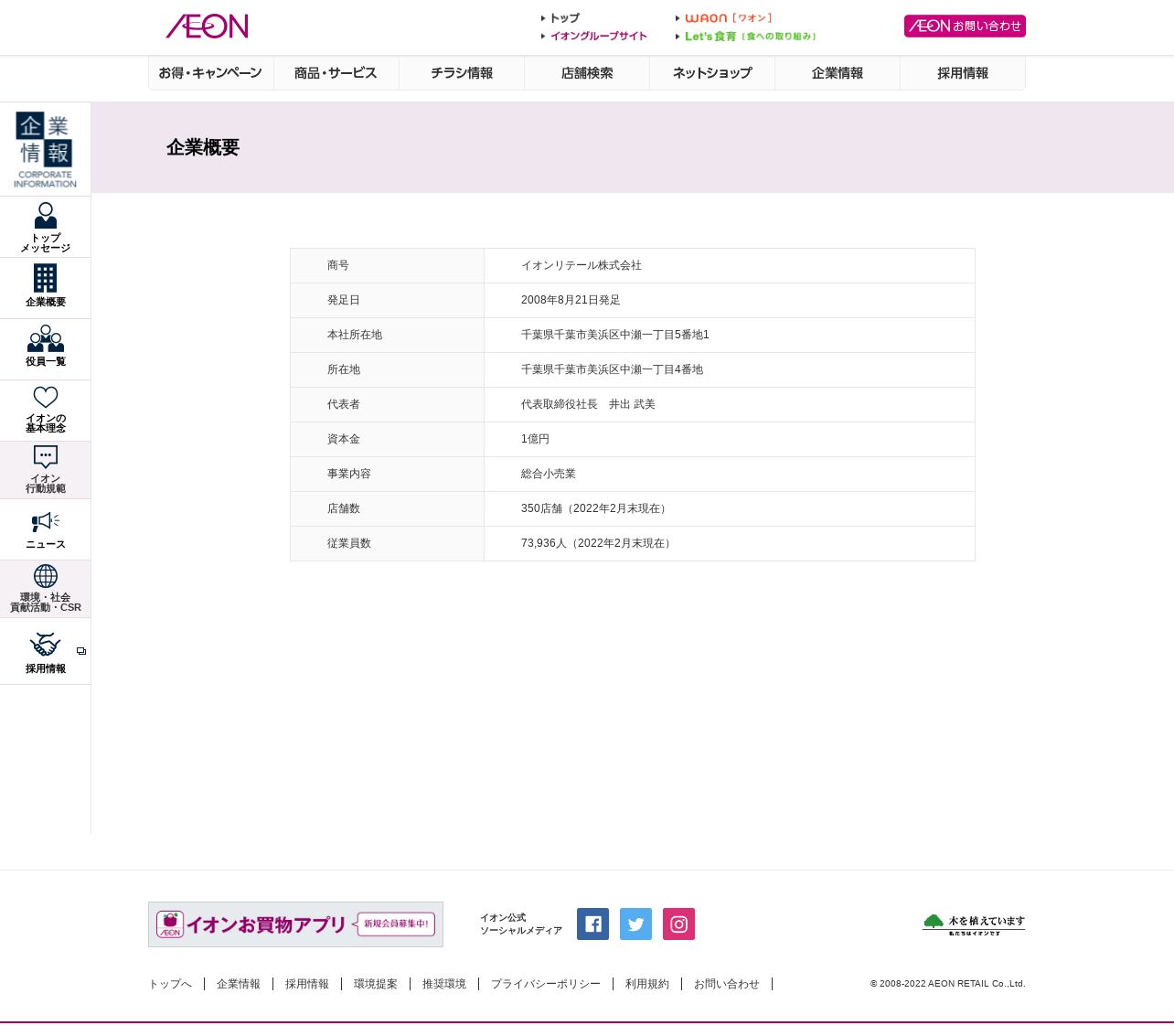Open ネットショップ navigation tab
The width and height of the screenshot is (1174, 1036).
pos(712,73)
